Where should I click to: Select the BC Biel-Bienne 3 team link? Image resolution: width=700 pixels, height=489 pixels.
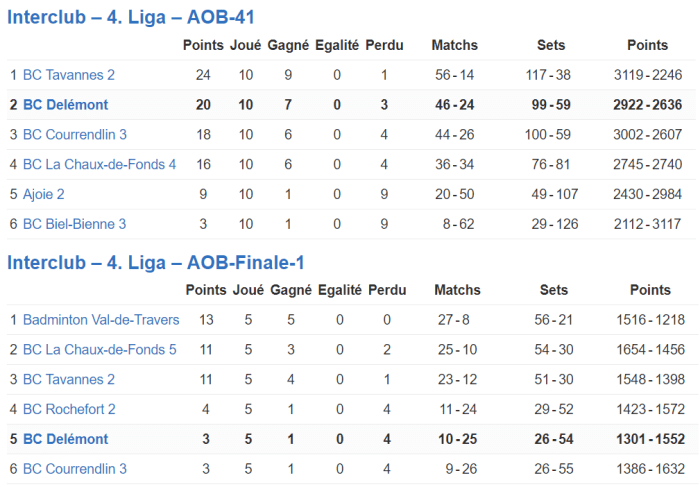pyautogui.click(x=75, y=225)
